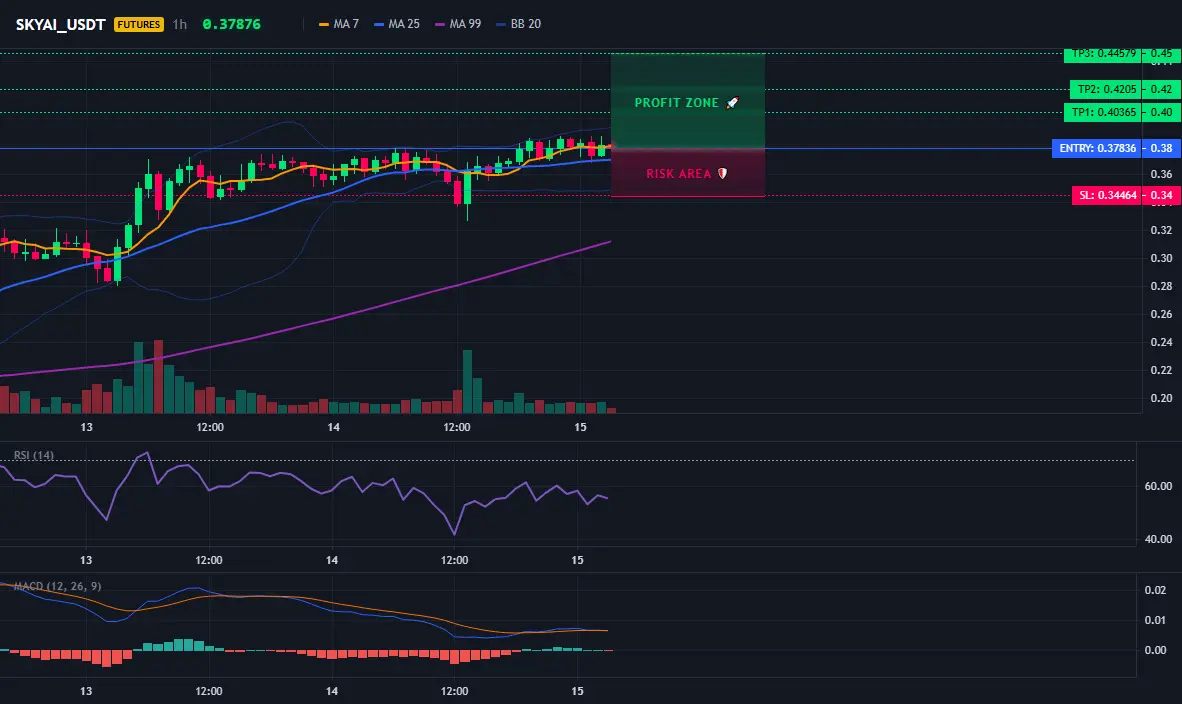Open the MACD (12, 26, 9) label
The width and height of the screenshot is (1182, 704).
tap(57, 586)
